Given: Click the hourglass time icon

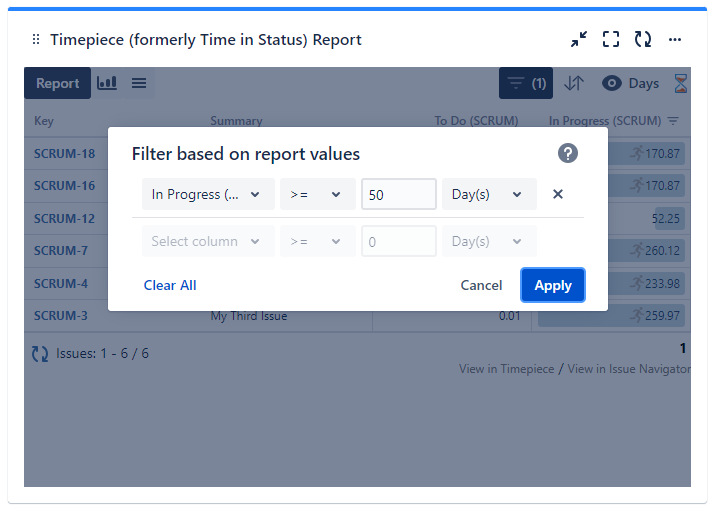Looking at the screenshot, I should point(681,83).
